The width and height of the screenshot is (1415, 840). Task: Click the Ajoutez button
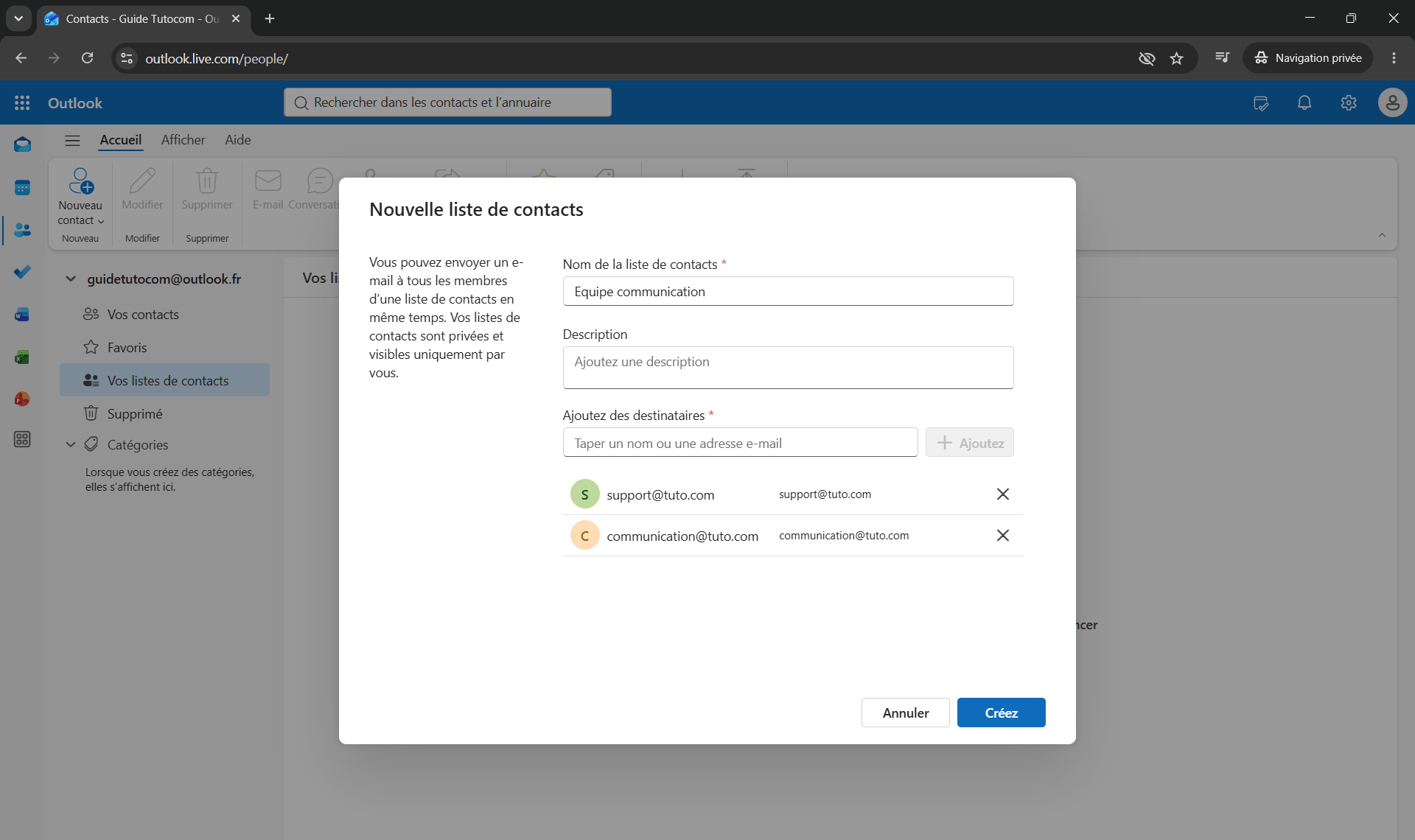[x=970, y=443]
